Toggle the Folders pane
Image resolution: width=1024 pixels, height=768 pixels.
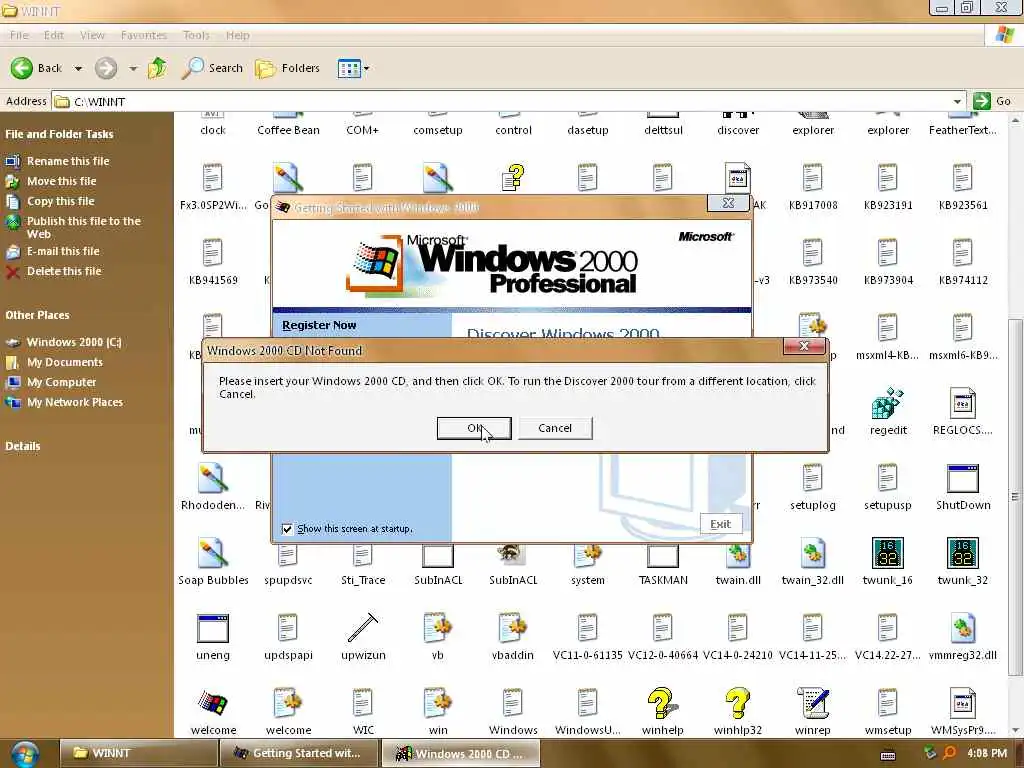(x=287, y=68)
